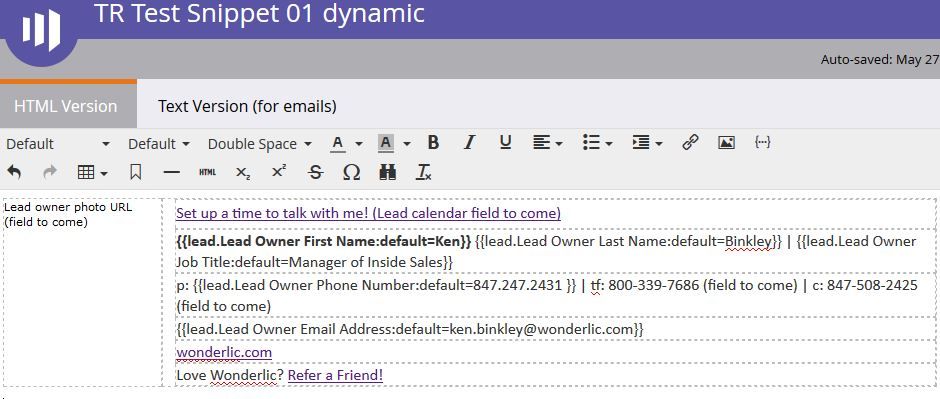This screenshot has width=940, height=399.
Task: Open the Insert Table dropdown arrow
Action: 104,174
